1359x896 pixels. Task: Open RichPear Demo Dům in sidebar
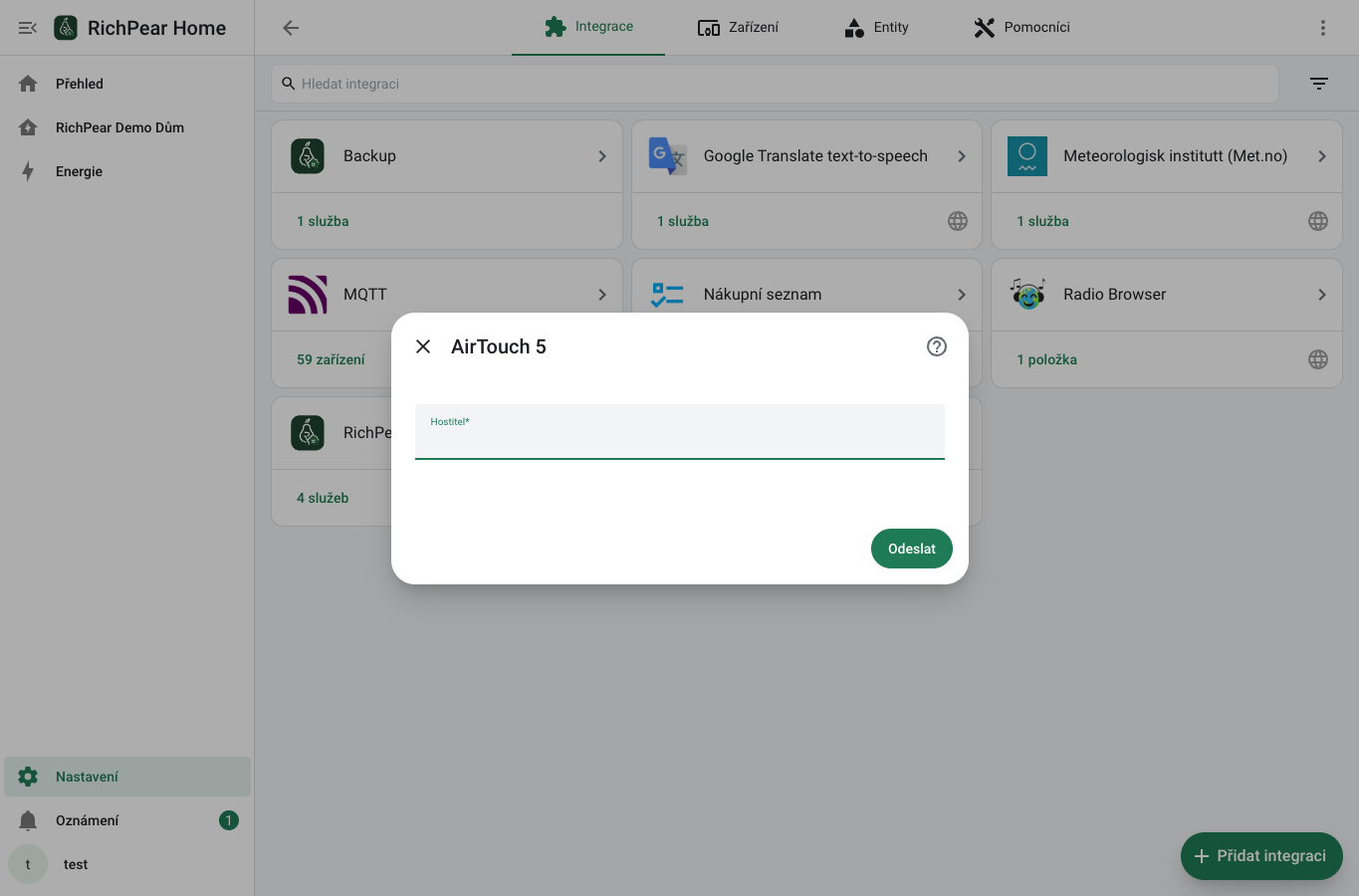tap(127, 127)
